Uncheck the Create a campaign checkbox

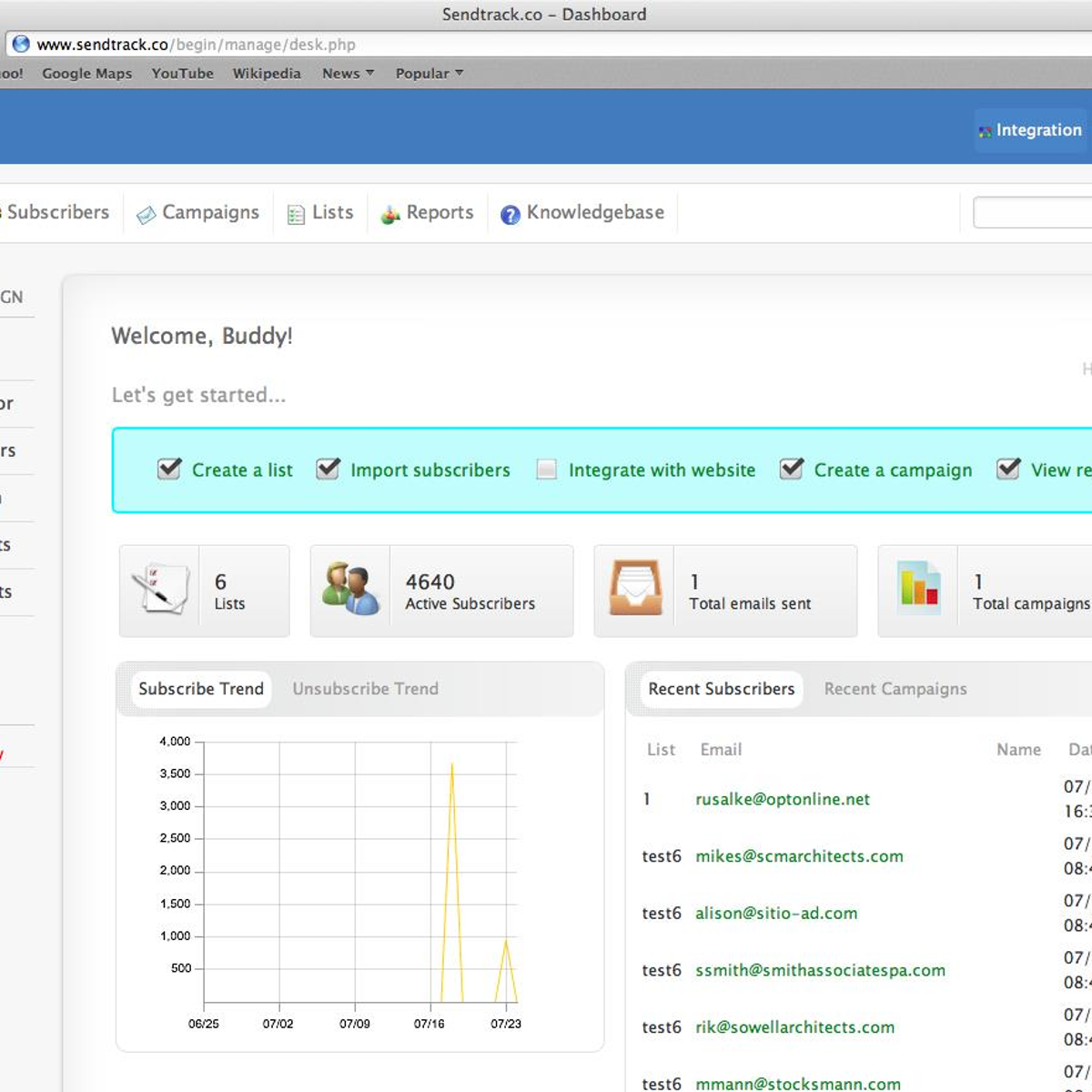(792, 469)
